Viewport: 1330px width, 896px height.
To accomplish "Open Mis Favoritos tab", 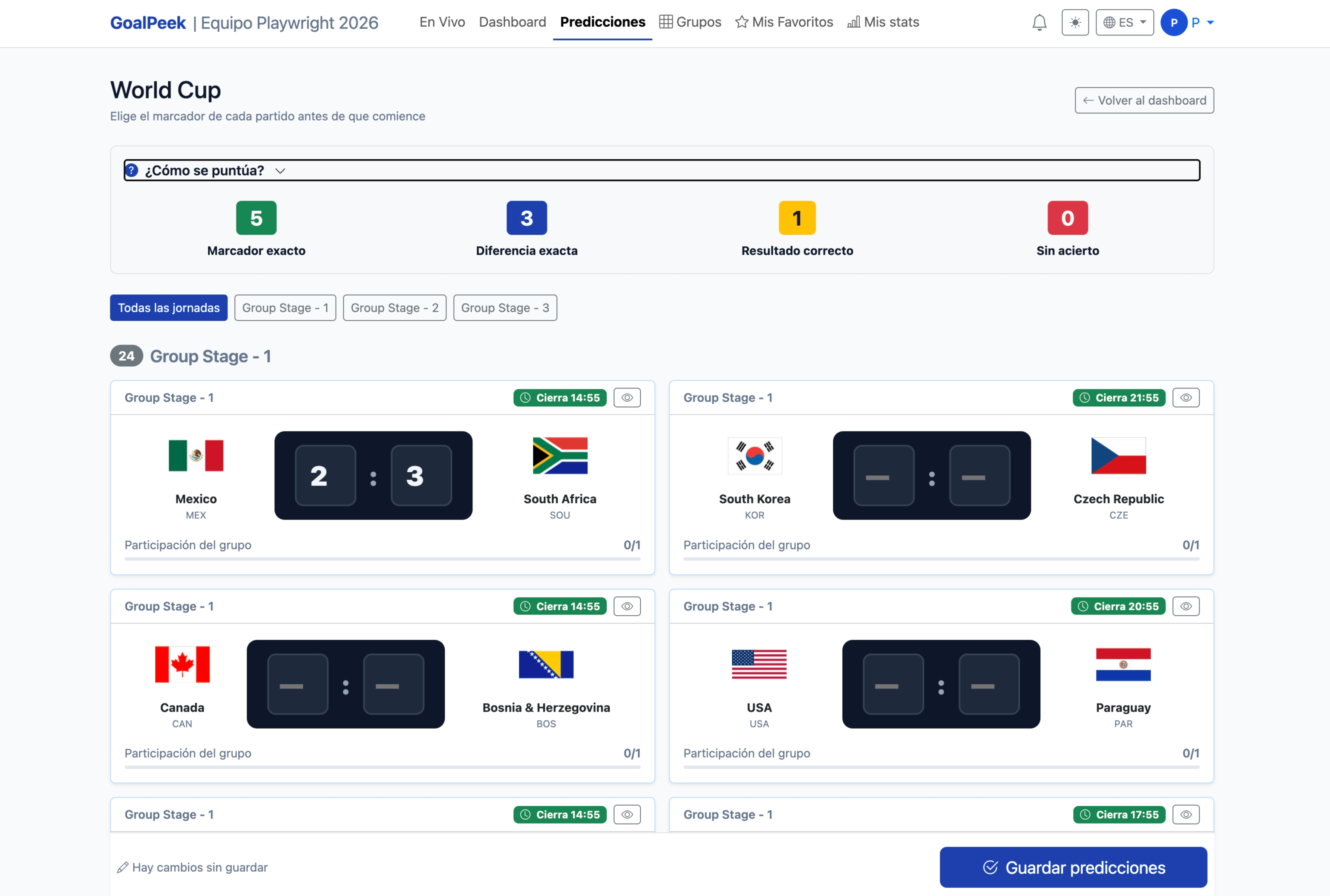I will click(x=783, y=22).
